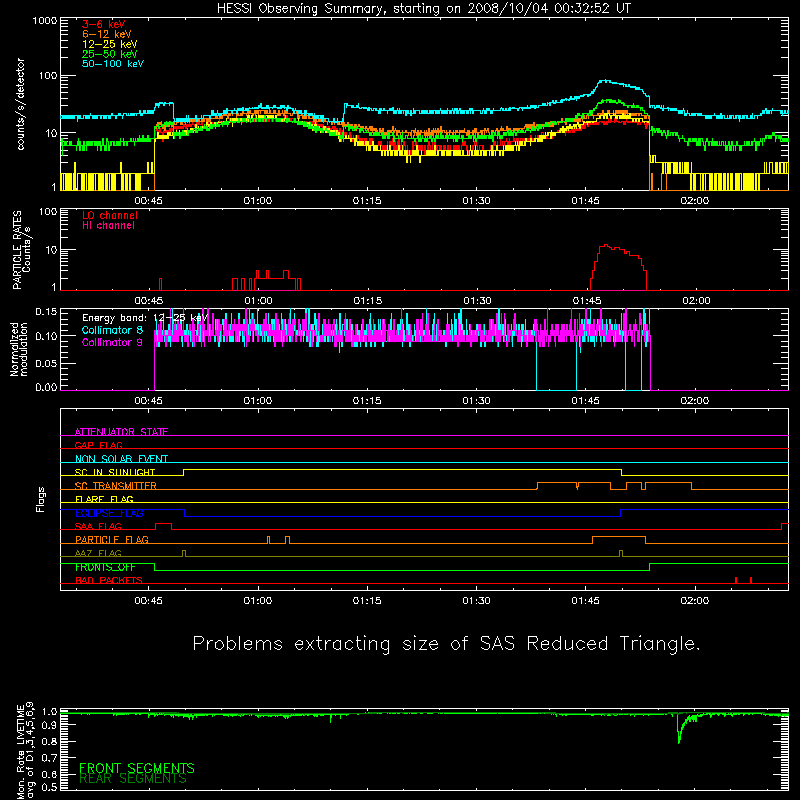The height and width of the screenshot is (800, 800).
Task: Click the 01:00 tick label under counts plot
Action: click(x=258, y=201)
